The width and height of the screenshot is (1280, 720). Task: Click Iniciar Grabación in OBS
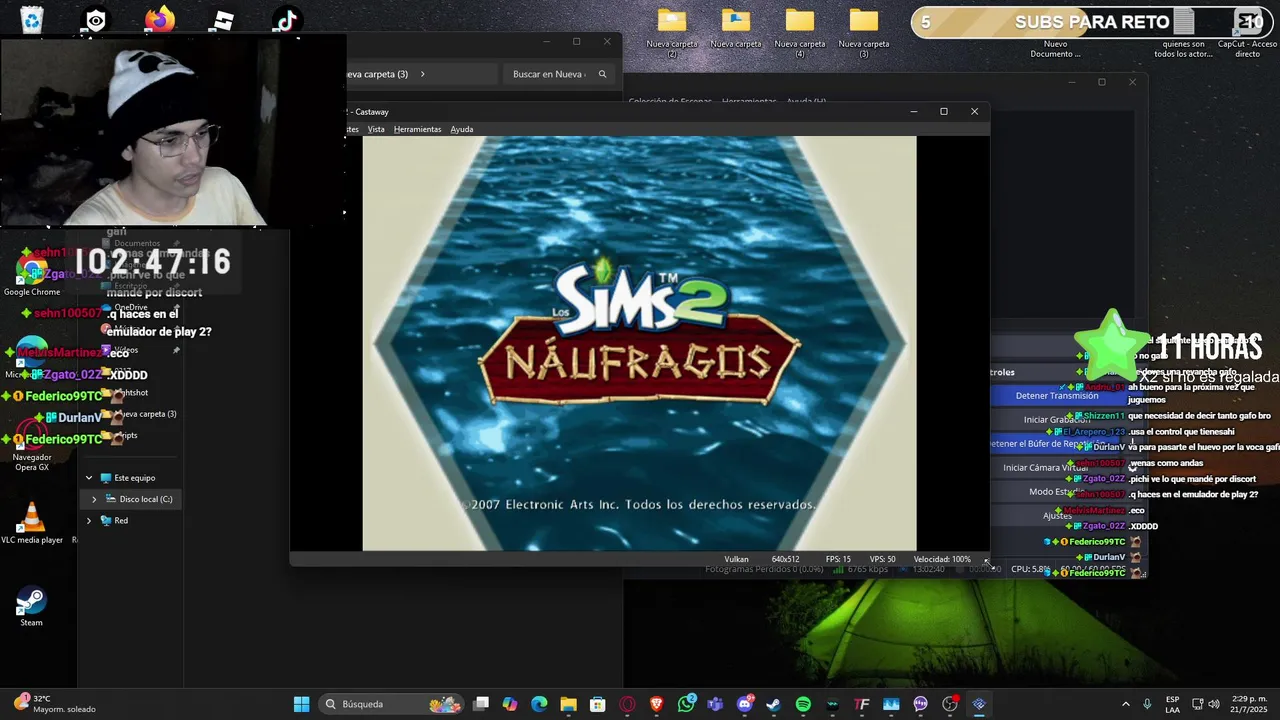pos(1057,419)
